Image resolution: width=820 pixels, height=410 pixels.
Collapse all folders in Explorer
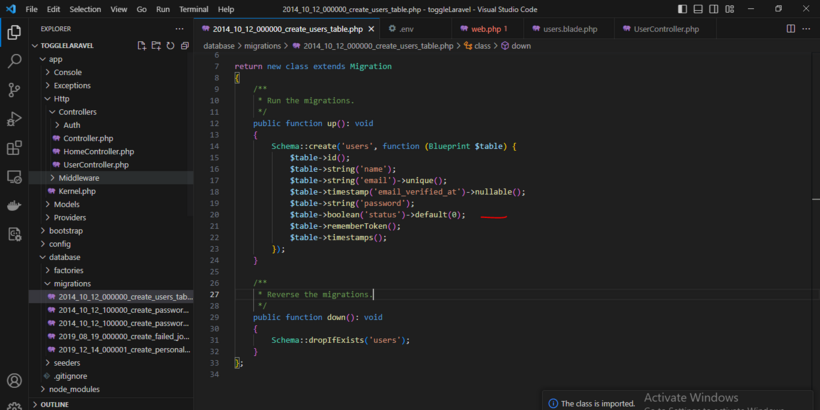click(185, 46)
